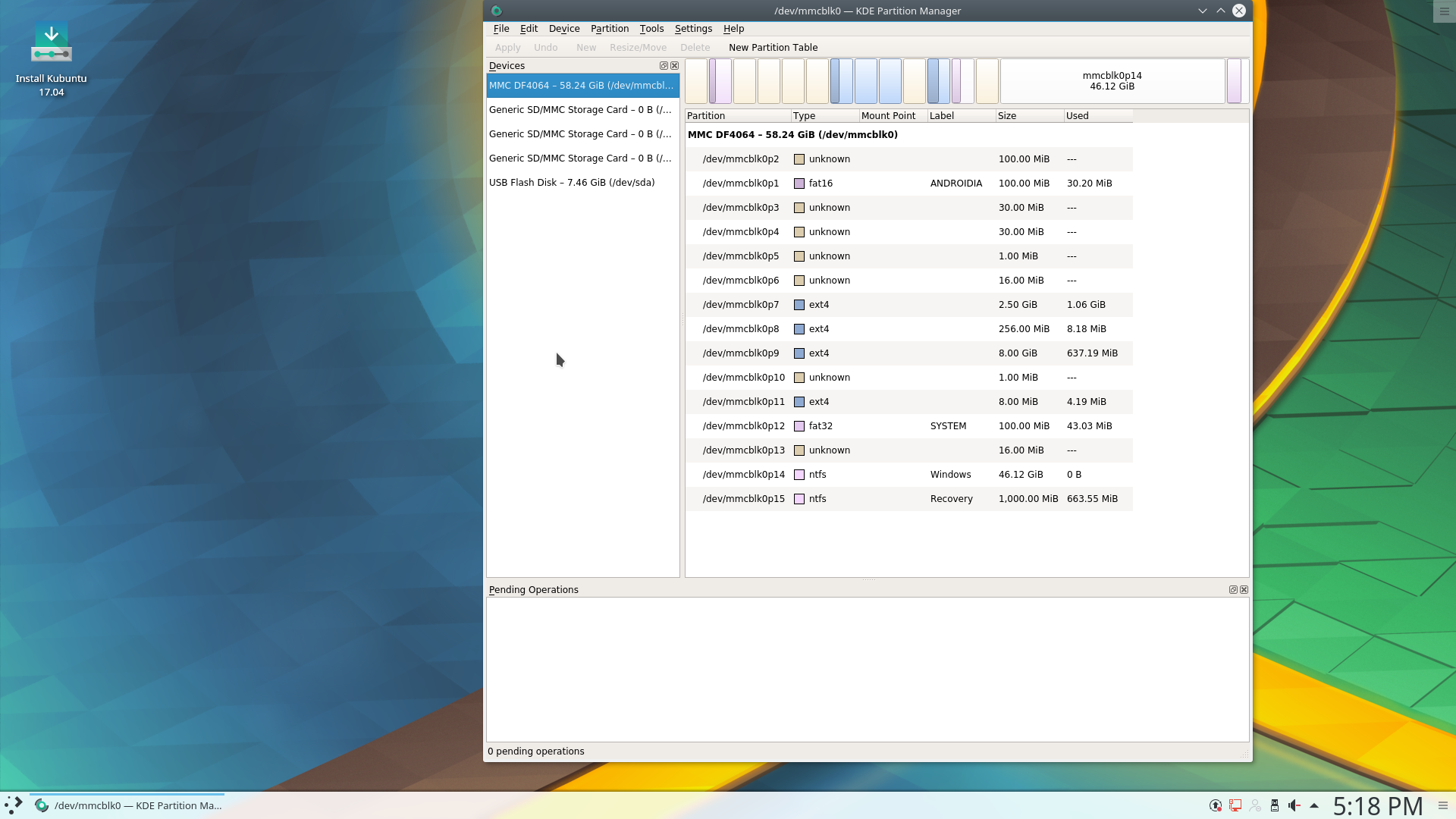Open the panel settings hamburger icon
This screenshot has height=819, width=1456.
point(1443,805)
